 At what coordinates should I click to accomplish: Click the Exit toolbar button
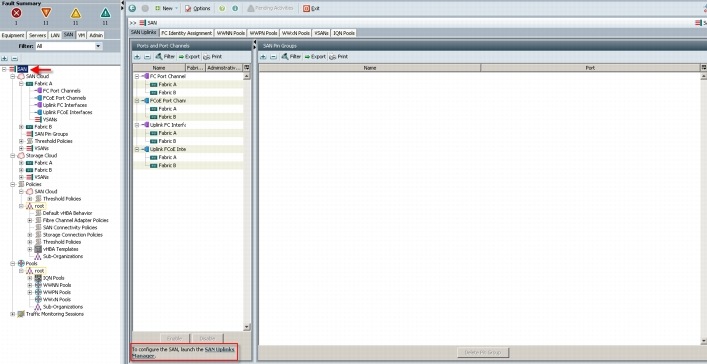click(312, 8)
